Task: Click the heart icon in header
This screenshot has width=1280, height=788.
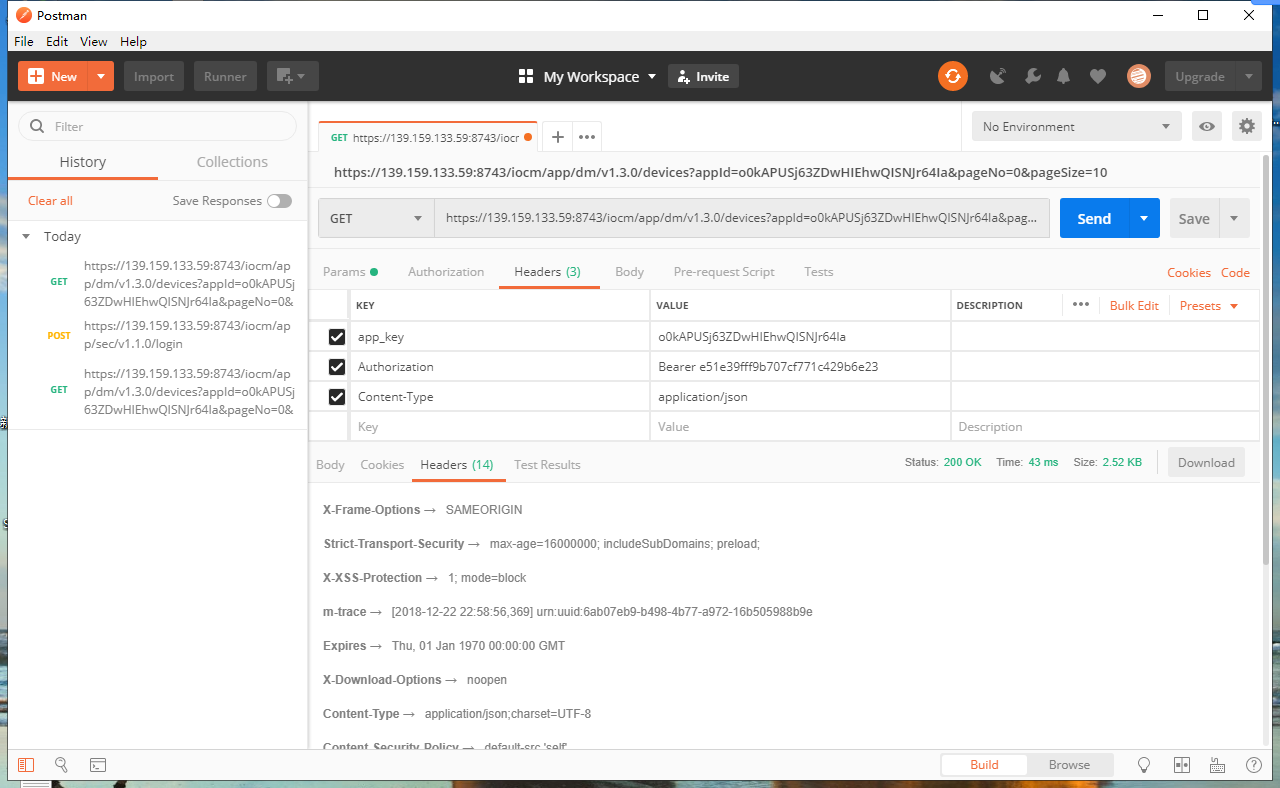Action: [x=1098, y=76]
